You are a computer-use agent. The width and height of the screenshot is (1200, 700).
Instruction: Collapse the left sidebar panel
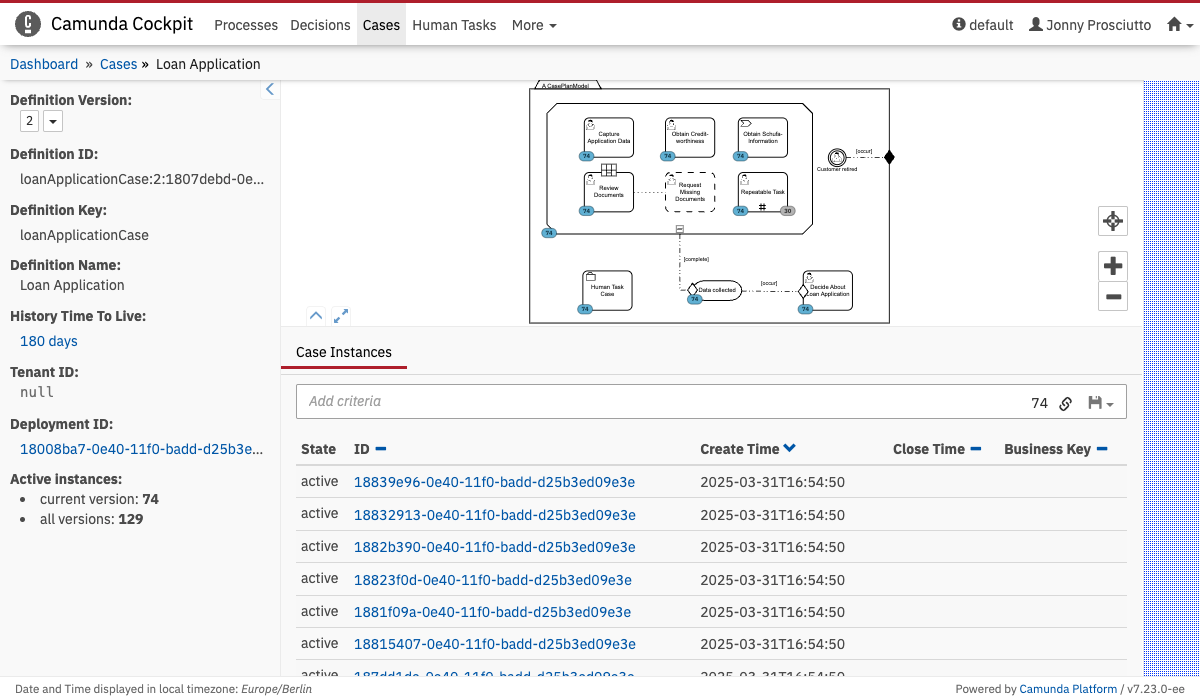pos(269,90)
